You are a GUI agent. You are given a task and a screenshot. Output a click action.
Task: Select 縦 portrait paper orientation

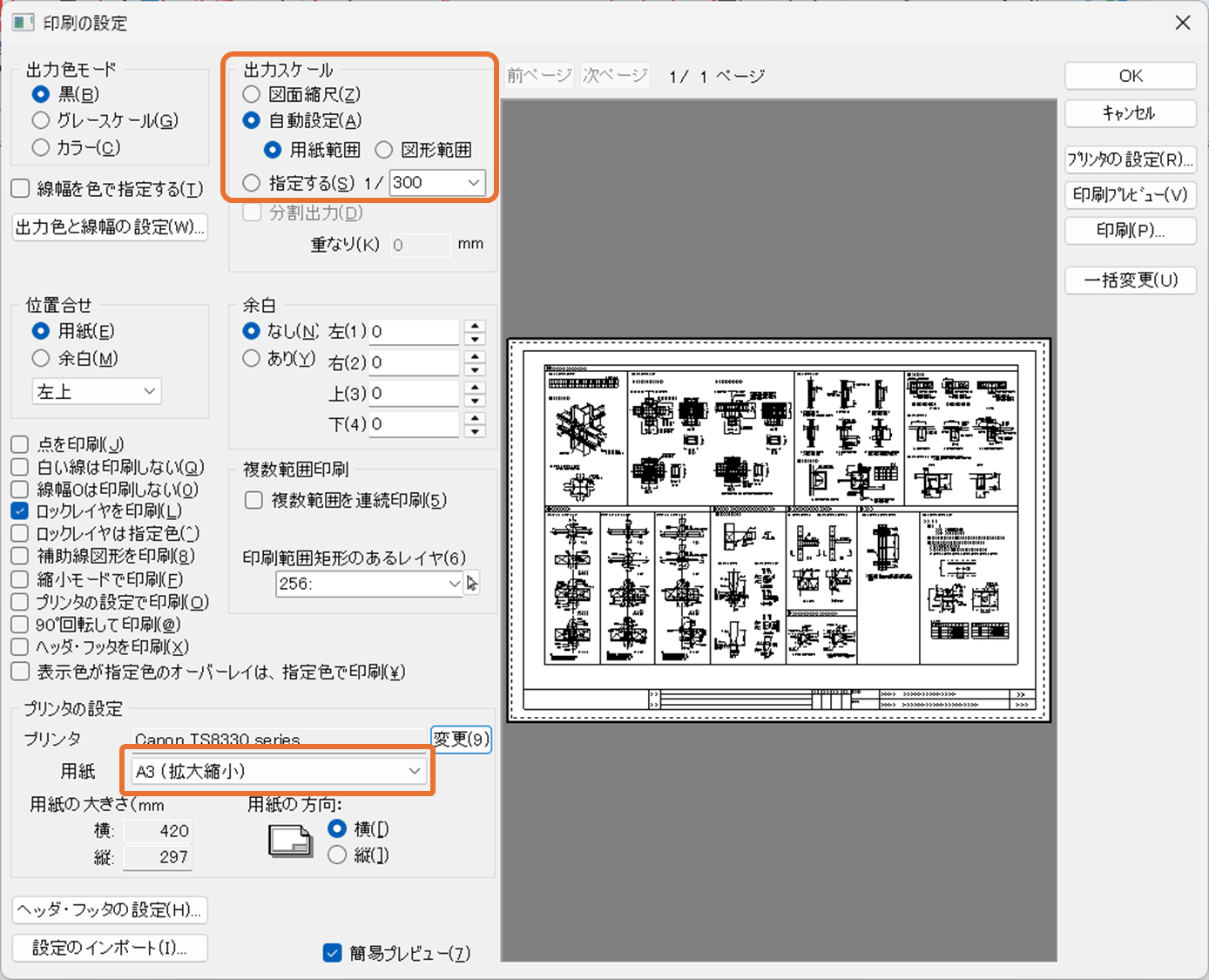coord(338,855)
